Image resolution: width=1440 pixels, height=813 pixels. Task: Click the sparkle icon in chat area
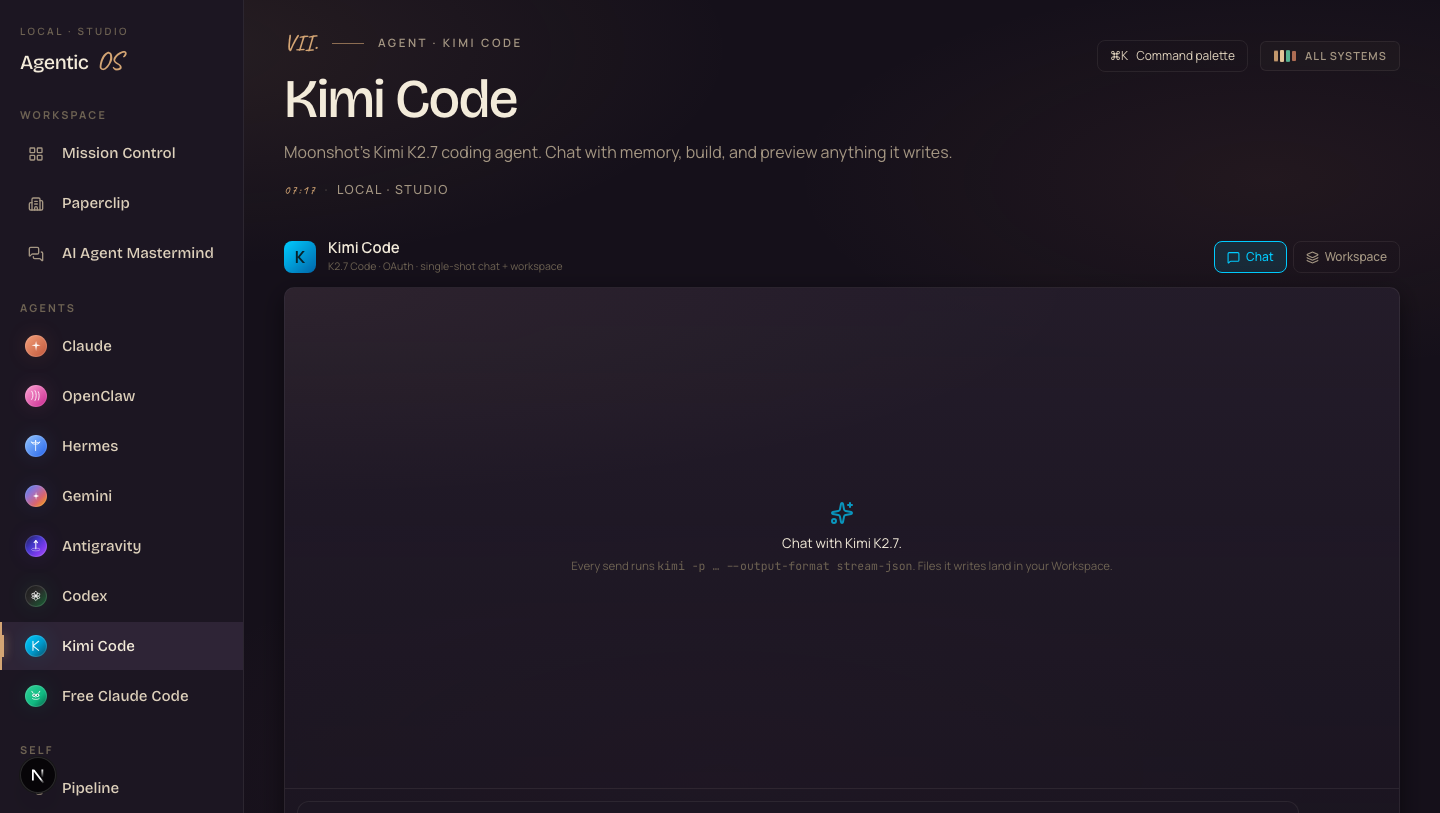[842, 513]
